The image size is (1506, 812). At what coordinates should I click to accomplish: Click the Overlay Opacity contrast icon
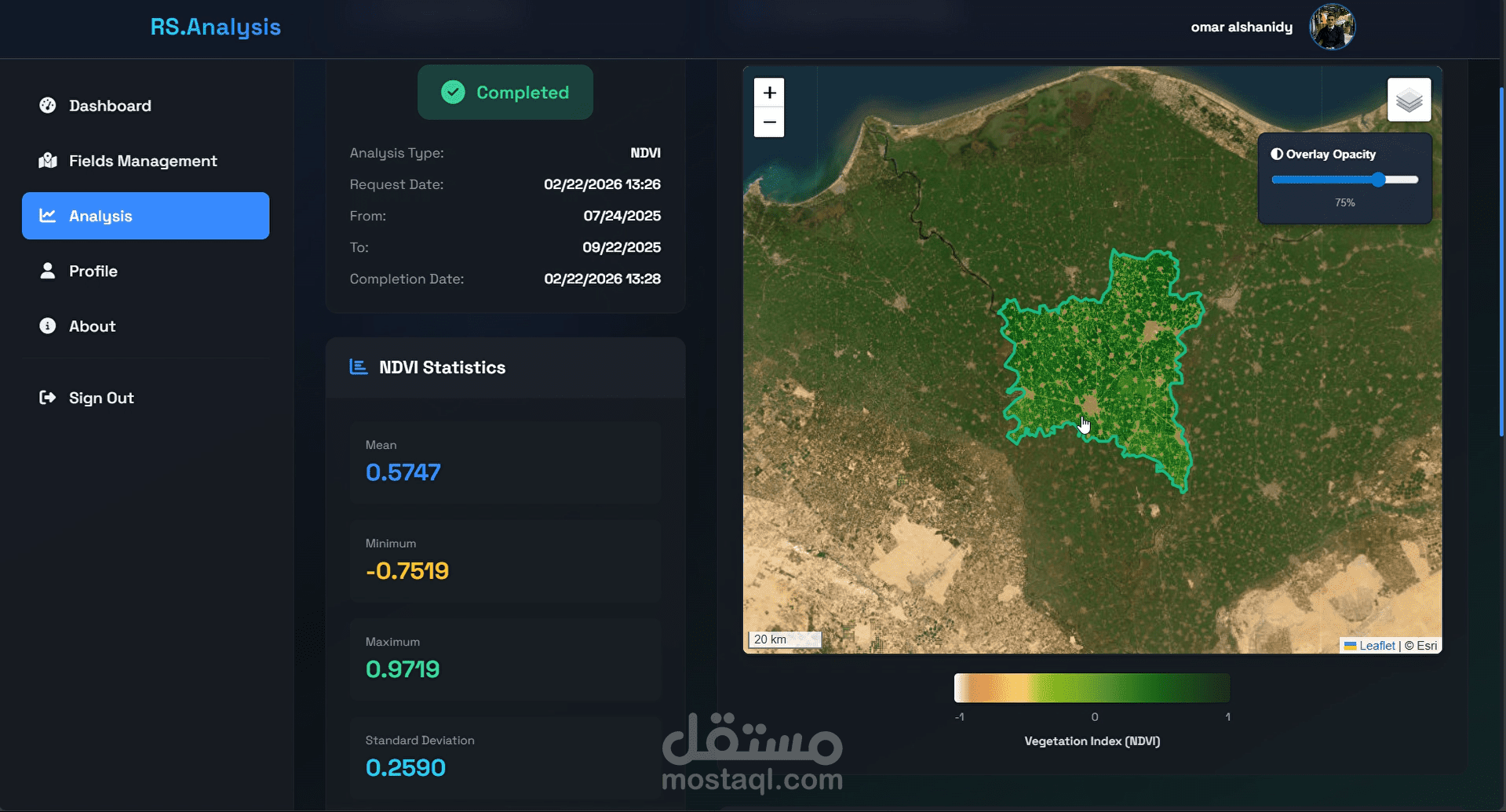tap(1277, 155)
